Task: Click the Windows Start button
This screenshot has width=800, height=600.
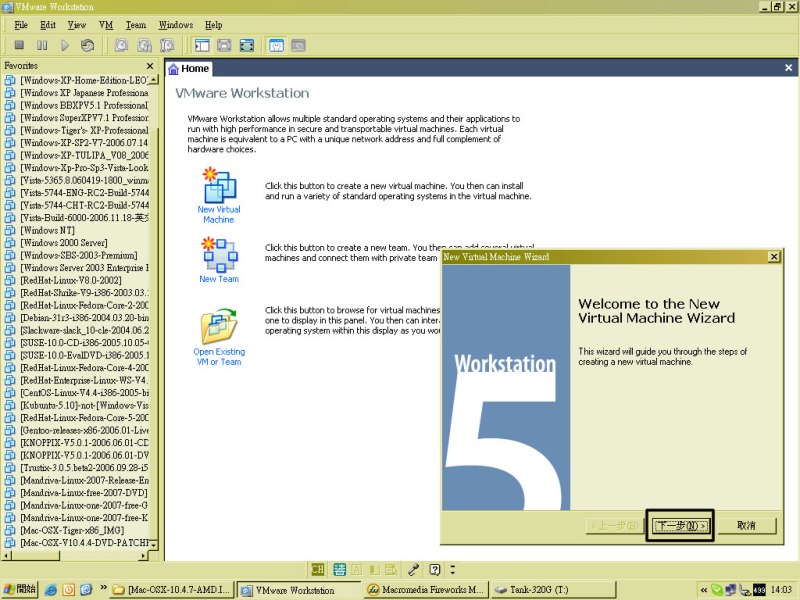Action: 19,590
